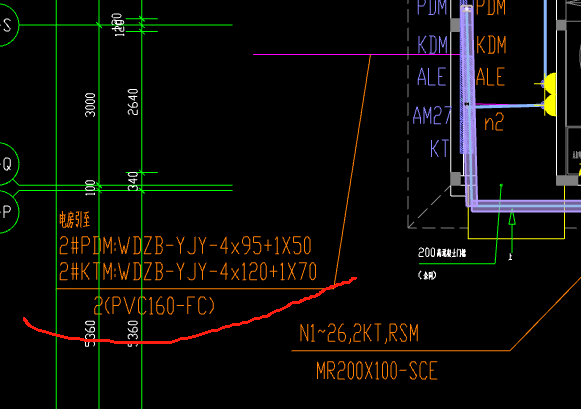Viewport: 581px width, 409px height.
Task: Select the orange ALE label
Action: [x=490, y=77]
